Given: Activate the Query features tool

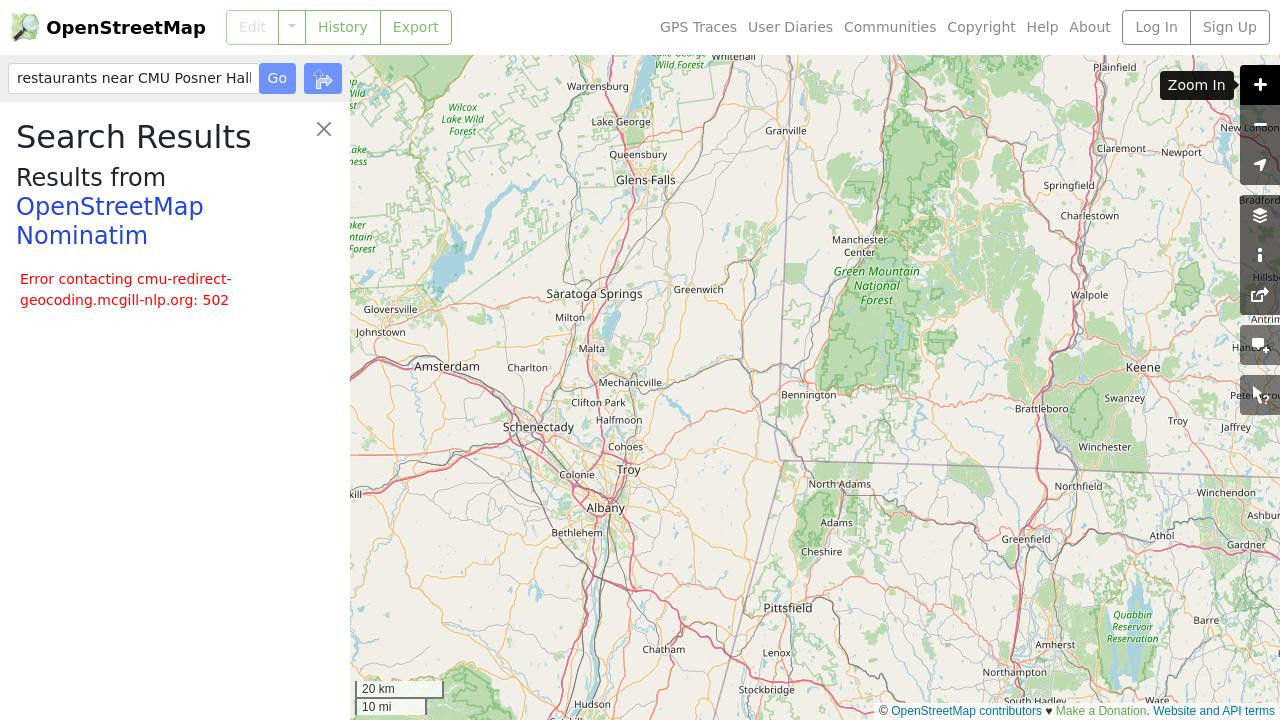Looking at the screenshot, I should coord(1260,396).
